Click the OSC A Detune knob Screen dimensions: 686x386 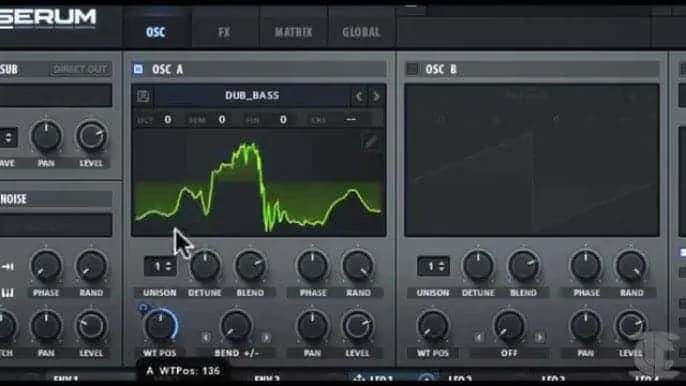click(x=205, y=266)
